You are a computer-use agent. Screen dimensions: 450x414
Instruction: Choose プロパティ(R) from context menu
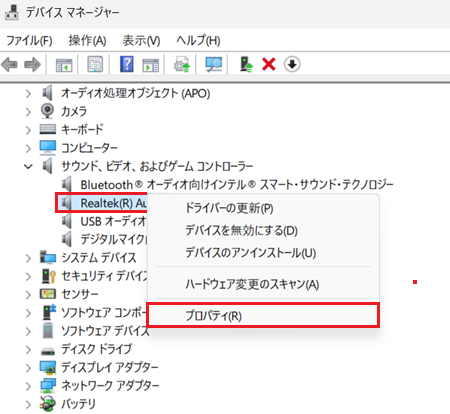(263, 315)
